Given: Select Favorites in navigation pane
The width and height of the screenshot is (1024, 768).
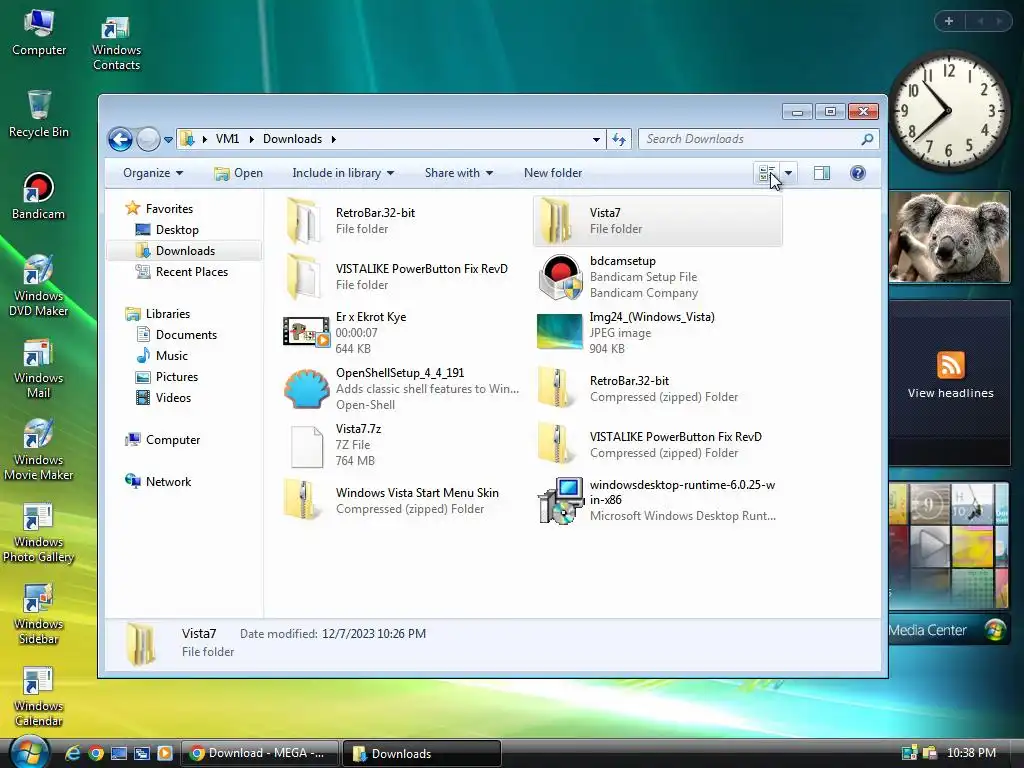Looking at the screenshot, I should 169,209.
